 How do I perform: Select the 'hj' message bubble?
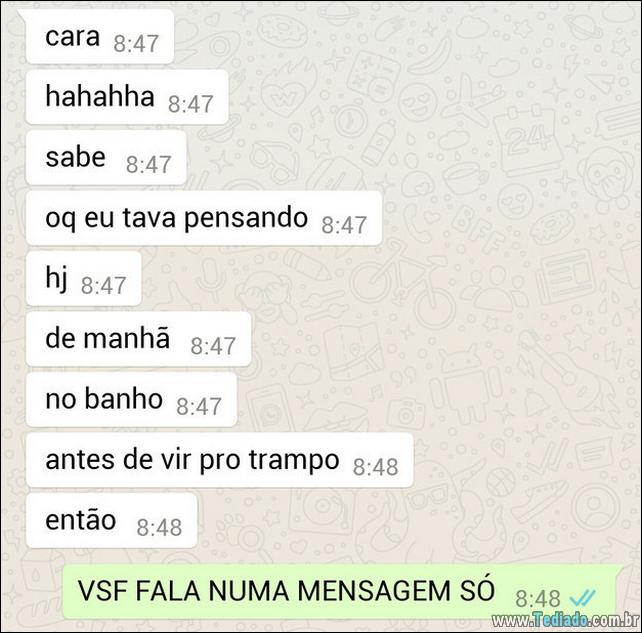click(x=84, y=278)
